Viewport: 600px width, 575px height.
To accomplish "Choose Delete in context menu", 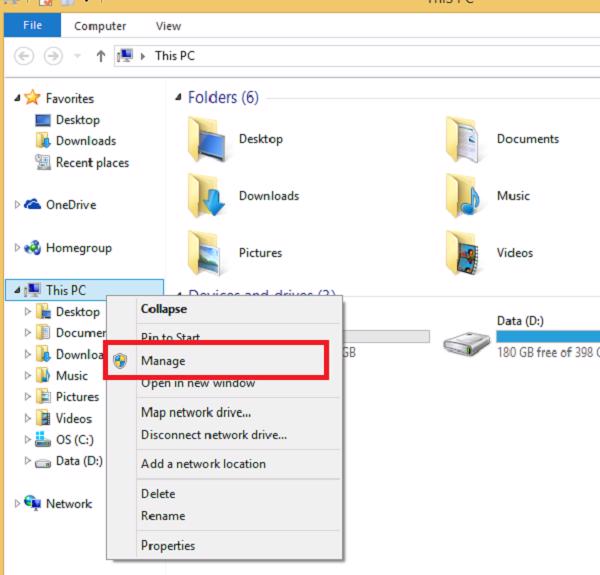I will pos(158,494).
